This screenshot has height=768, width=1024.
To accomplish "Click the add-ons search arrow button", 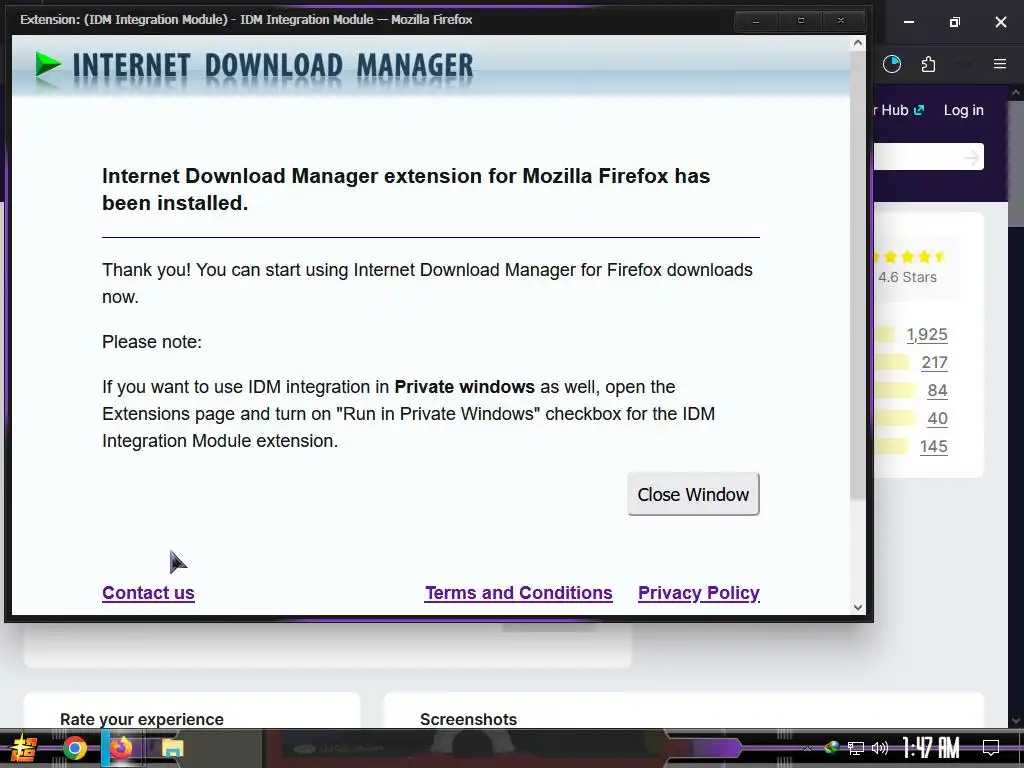I will [971, 157].
